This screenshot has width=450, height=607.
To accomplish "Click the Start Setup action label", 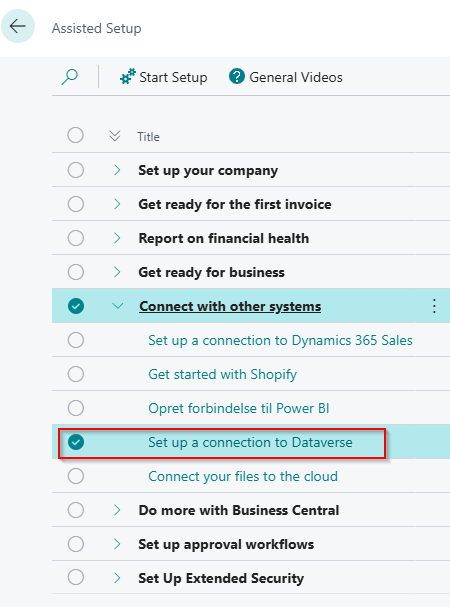I will tap(173, 77).
